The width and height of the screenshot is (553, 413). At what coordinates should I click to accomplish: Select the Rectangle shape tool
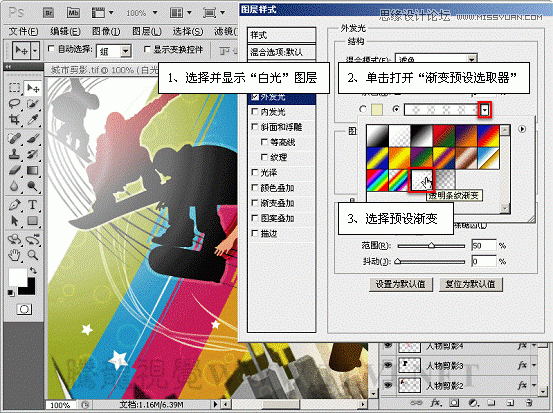32,221
